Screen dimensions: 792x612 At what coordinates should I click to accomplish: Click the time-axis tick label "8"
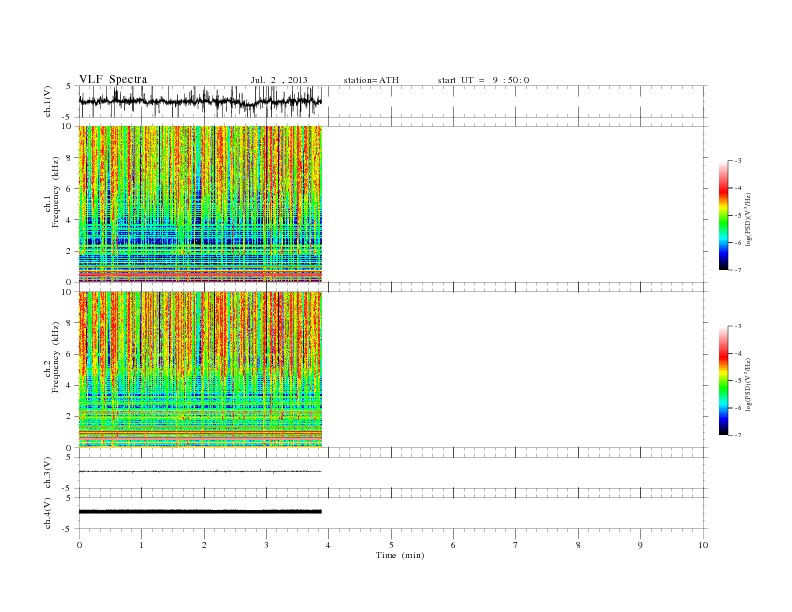578,545
